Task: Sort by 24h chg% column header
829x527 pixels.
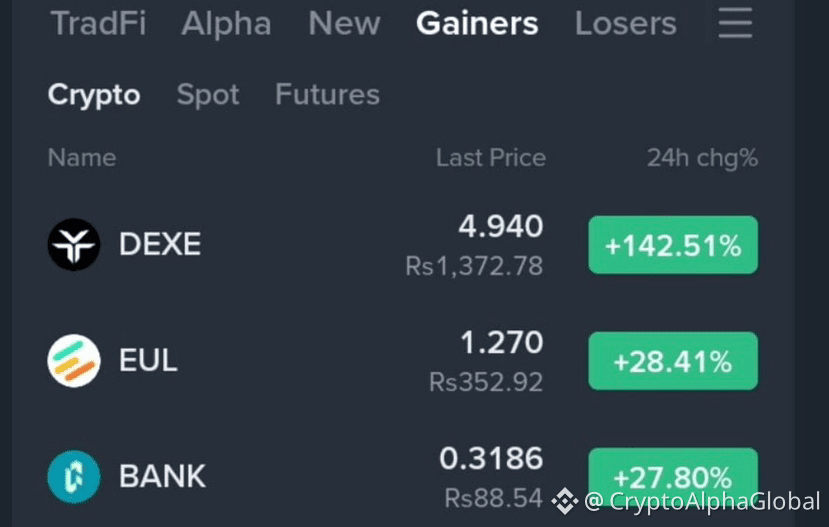Action: [703, 158]
